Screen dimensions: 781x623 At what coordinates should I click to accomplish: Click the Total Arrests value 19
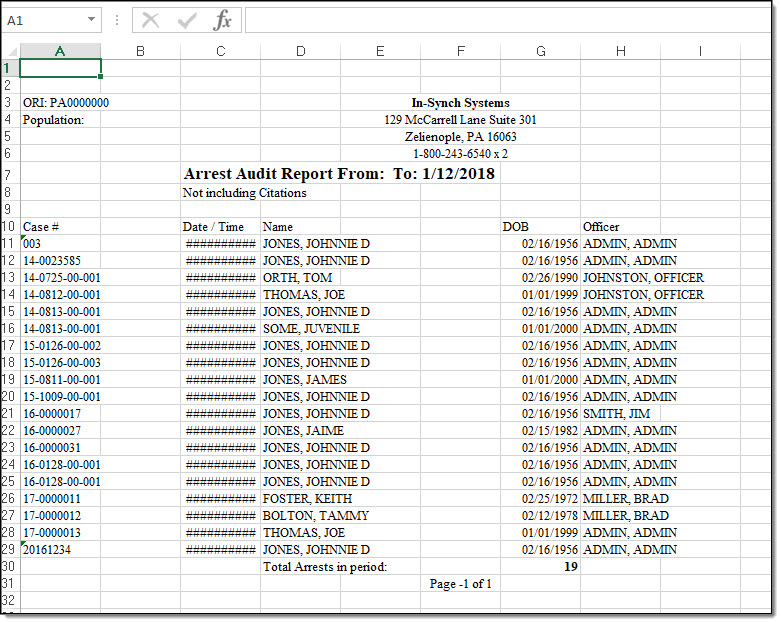click(569, 567)
